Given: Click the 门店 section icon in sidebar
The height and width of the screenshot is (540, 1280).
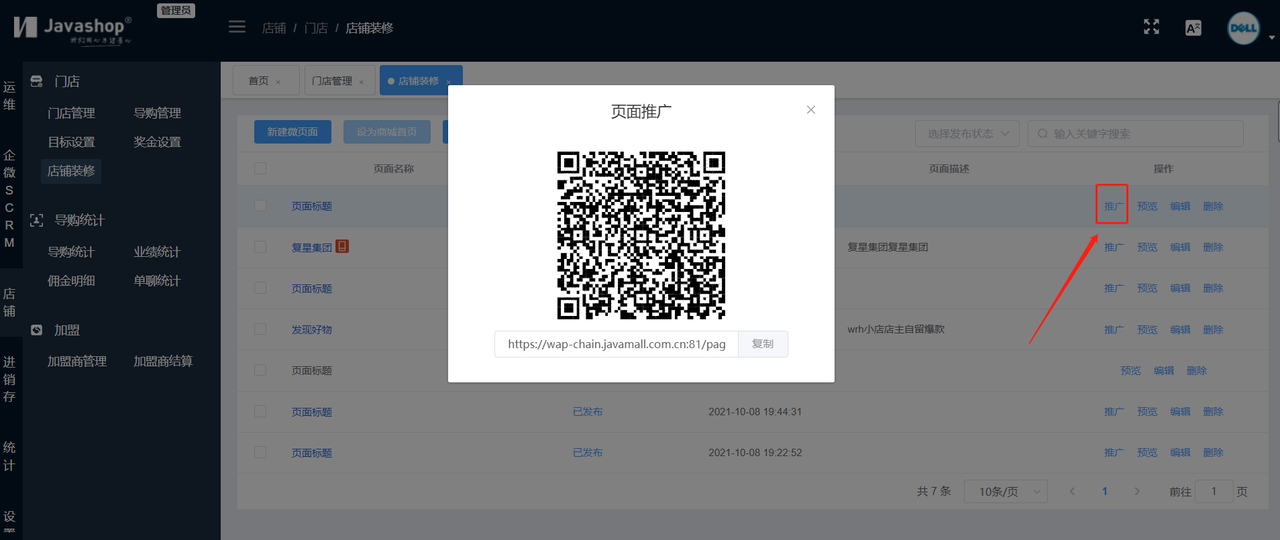Looking at the screenshot, I should 37,81.
